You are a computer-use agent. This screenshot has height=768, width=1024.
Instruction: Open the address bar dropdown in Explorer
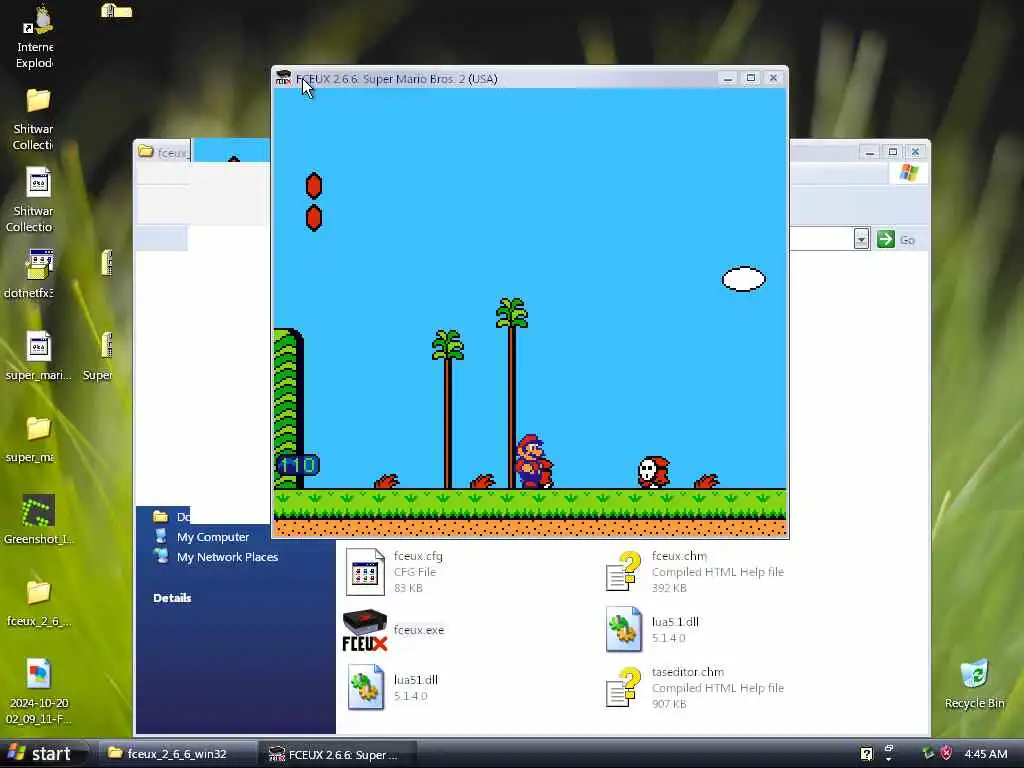click(861, 239)
